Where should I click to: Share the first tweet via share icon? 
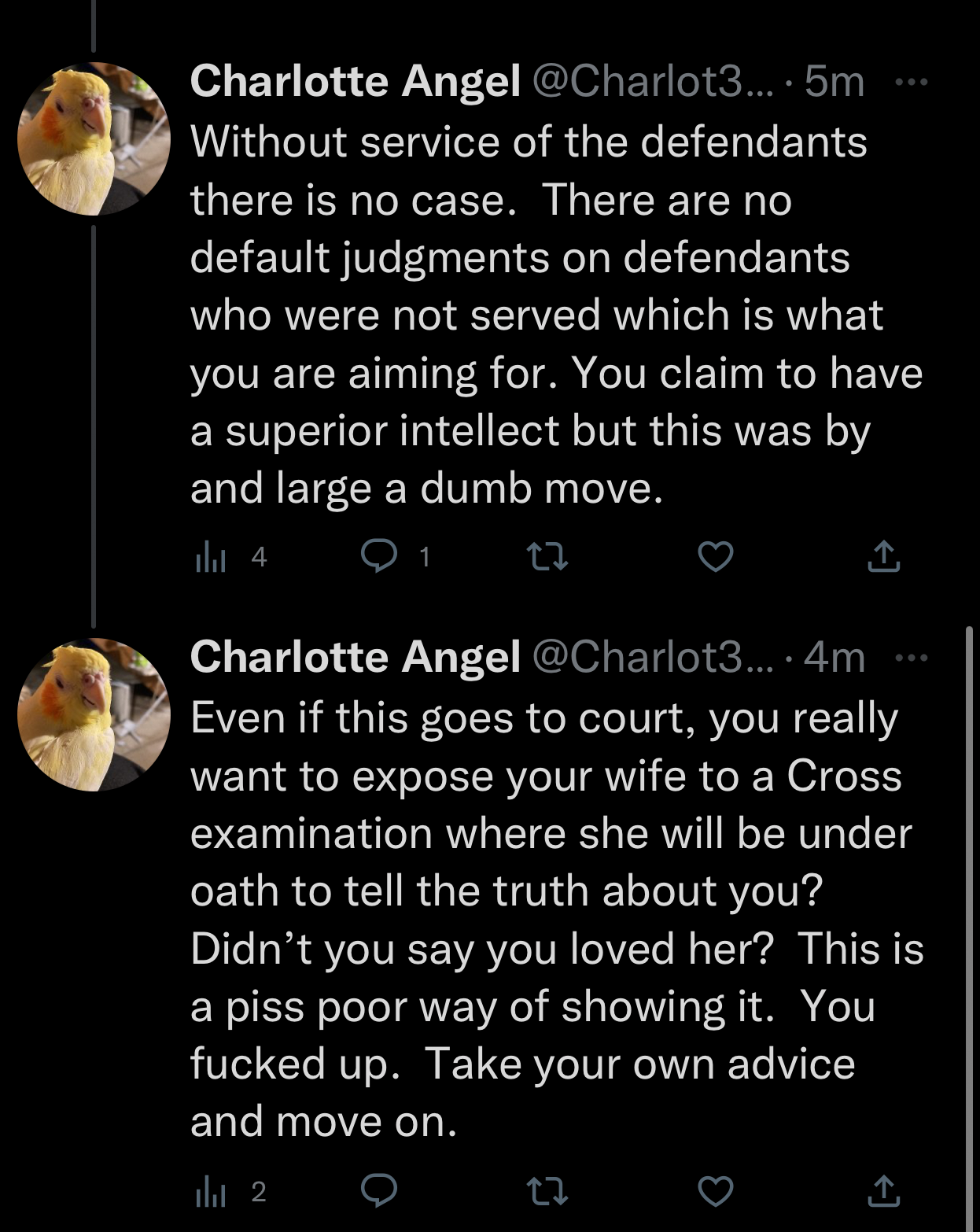(x=883, y=556)
